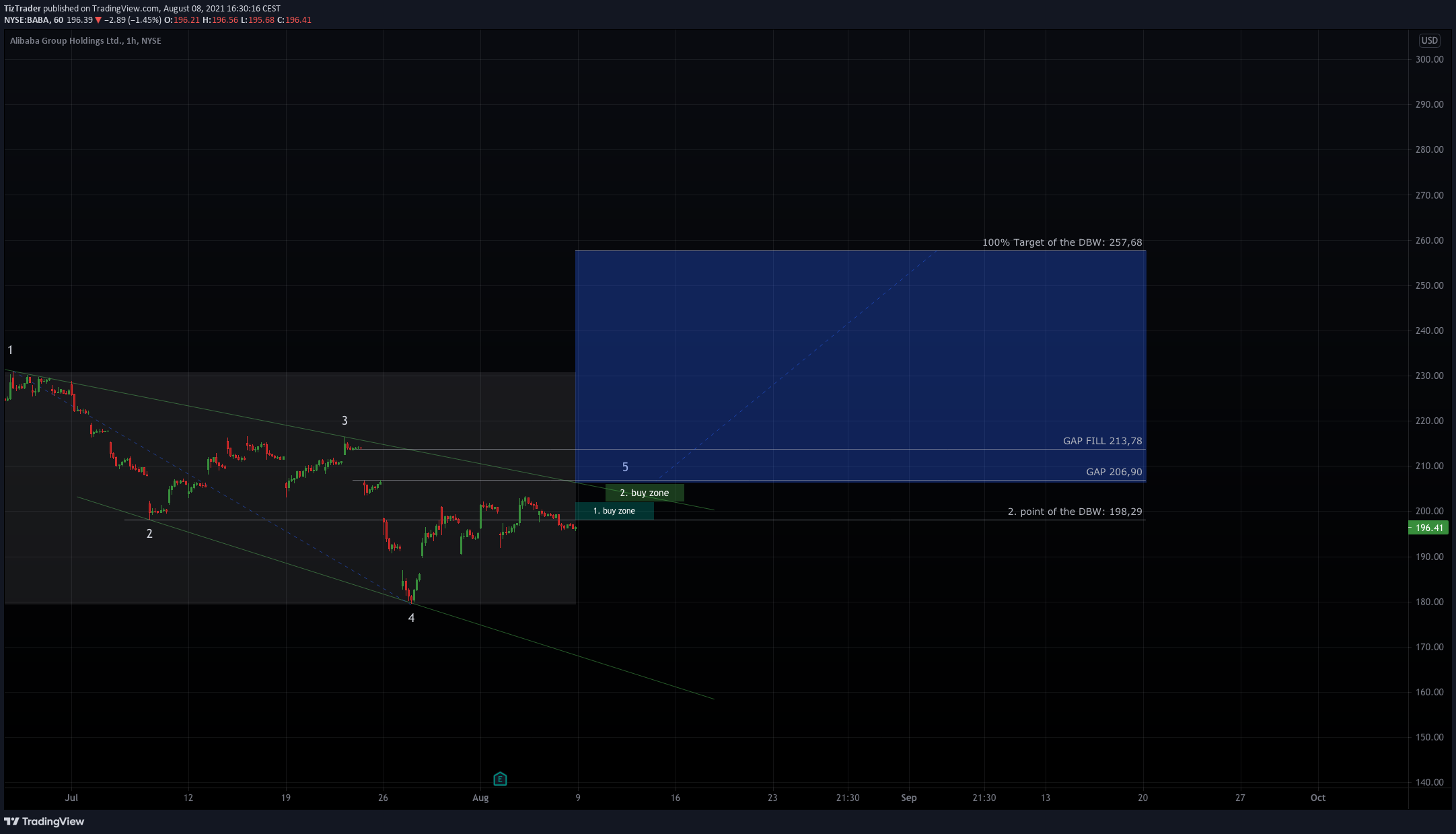Click wave label '4' at the low
The height and width of the screenshot is (834, 1456).
(x=411, y=618)
